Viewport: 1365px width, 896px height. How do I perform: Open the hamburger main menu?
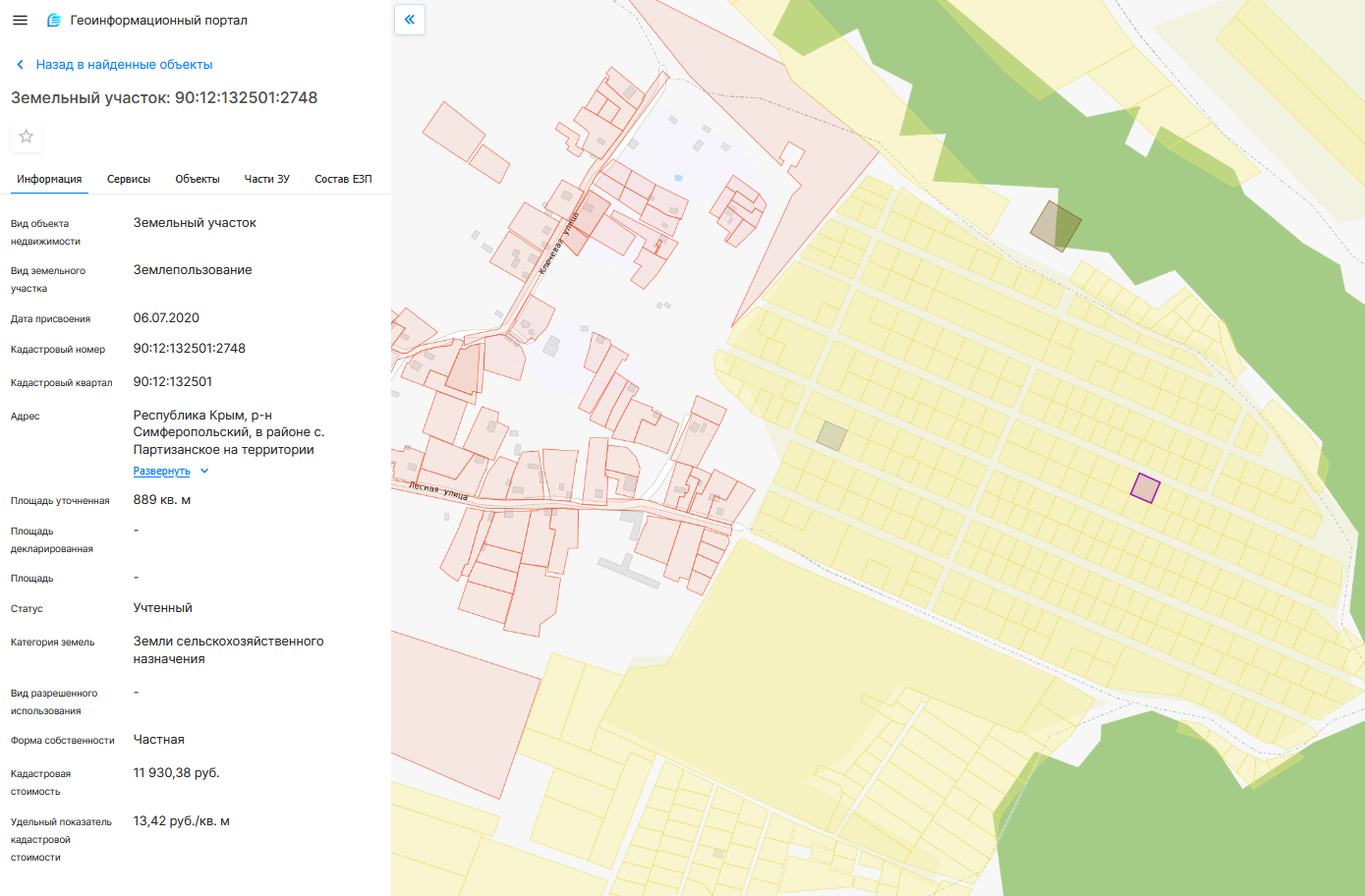tap(20, 21)
